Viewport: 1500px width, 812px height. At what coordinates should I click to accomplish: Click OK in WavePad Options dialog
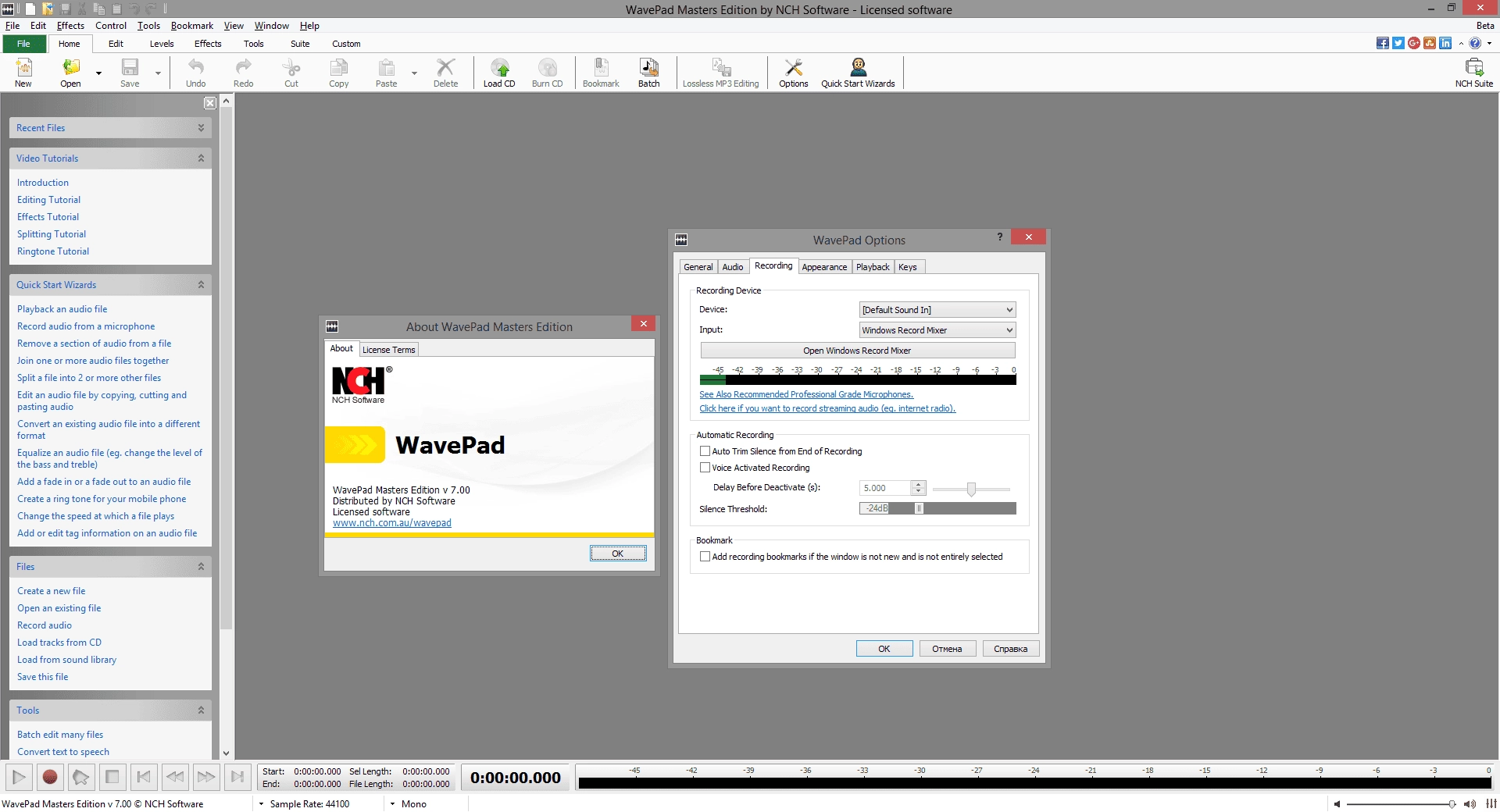(884, 649)
